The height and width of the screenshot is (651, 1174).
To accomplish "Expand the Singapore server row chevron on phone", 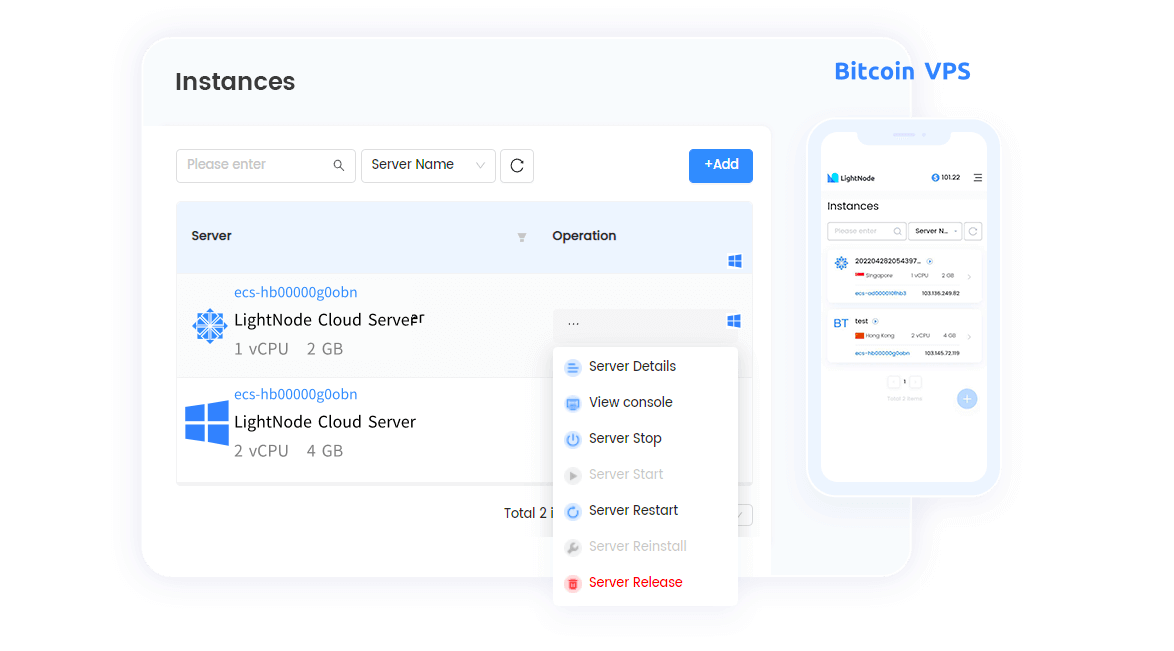I will click(969, 277).
